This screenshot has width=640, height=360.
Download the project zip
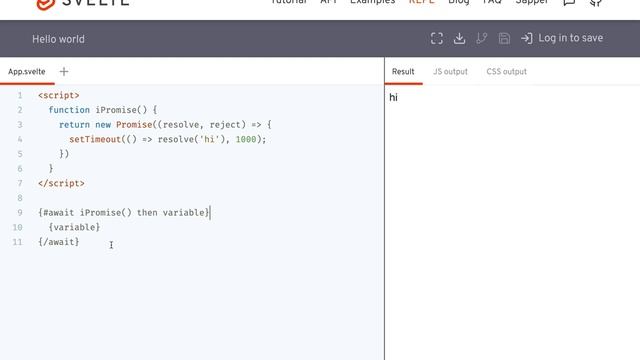pyautogui.click(x=460, y=38)
